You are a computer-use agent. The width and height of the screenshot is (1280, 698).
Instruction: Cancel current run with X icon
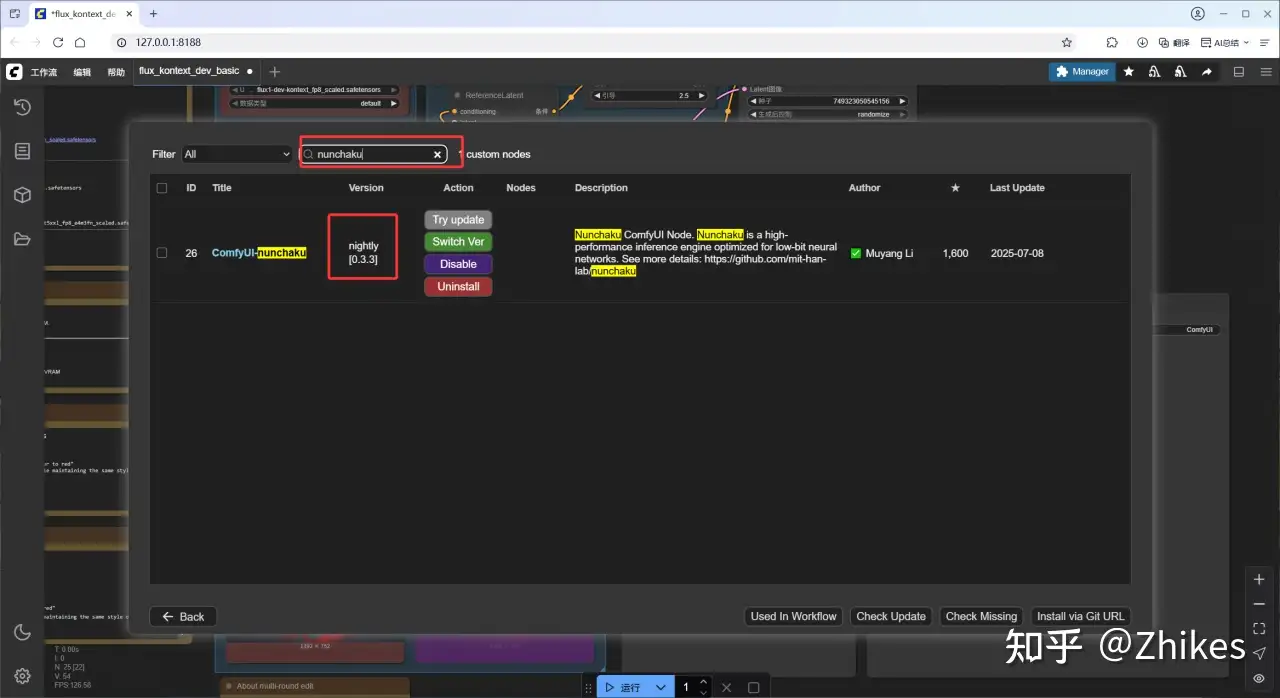(727, 688)
